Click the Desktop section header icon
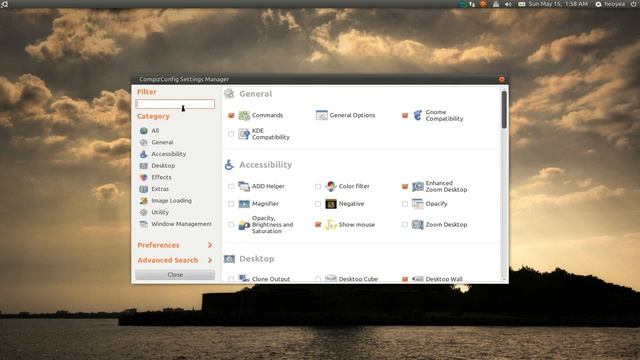640x360 pixels. click(229, 259)
